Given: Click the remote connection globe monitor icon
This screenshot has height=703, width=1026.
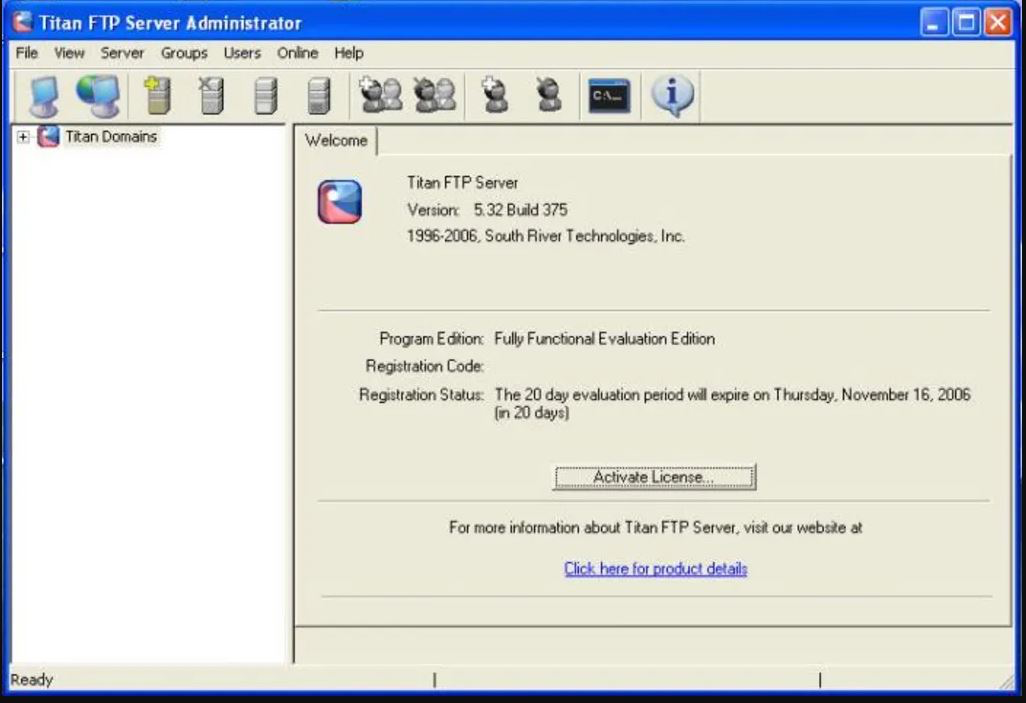Looking at the screenshot, I should click(98, 96).
